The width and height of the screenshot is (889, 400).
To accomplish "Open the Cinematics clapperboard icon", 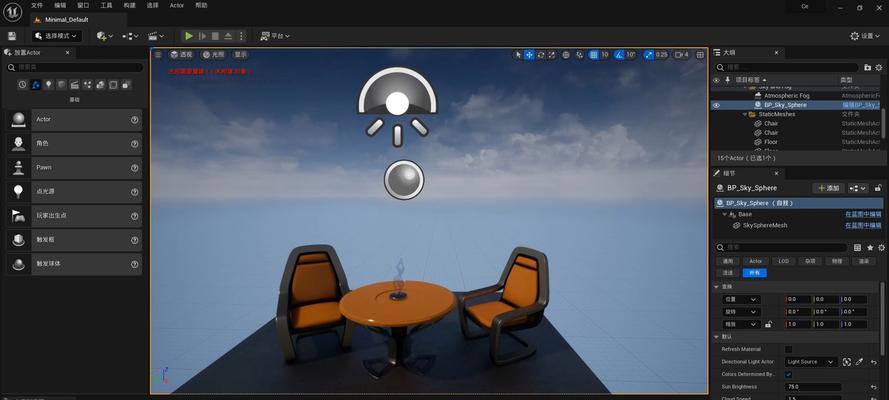I will (x=155, y=36).
